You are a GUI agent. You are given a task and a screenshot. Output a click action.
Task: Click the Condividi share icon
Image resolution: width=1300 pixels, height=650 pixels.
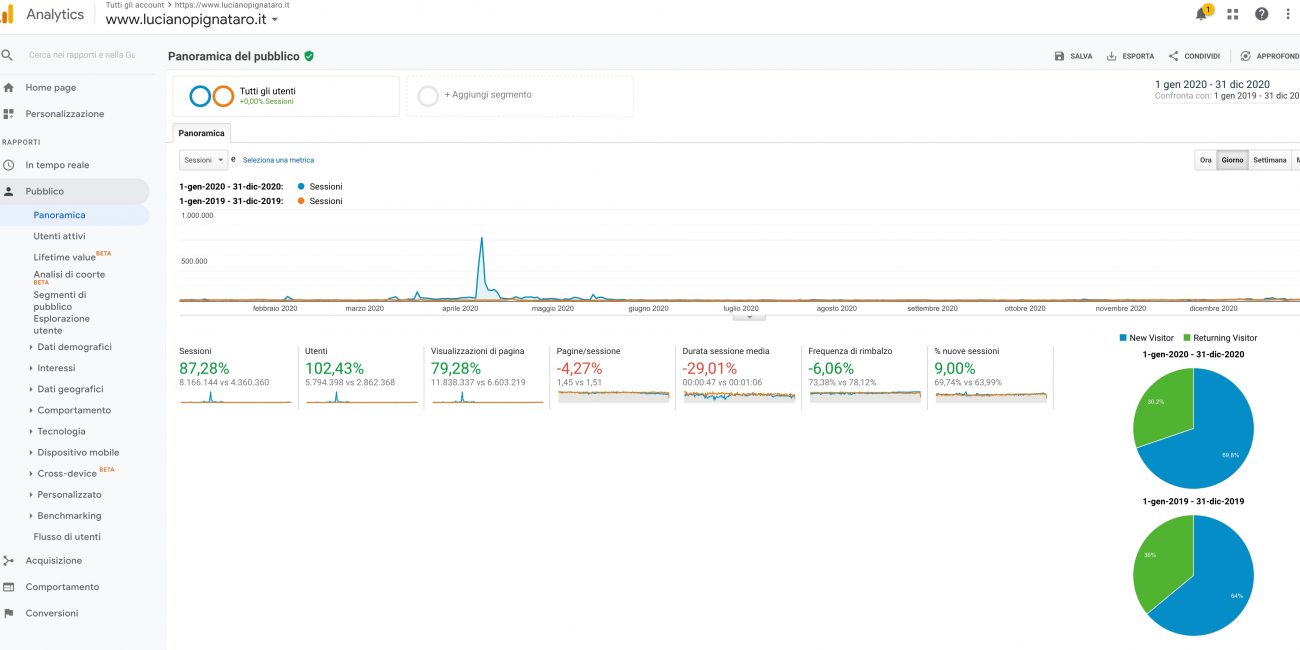1173,56
